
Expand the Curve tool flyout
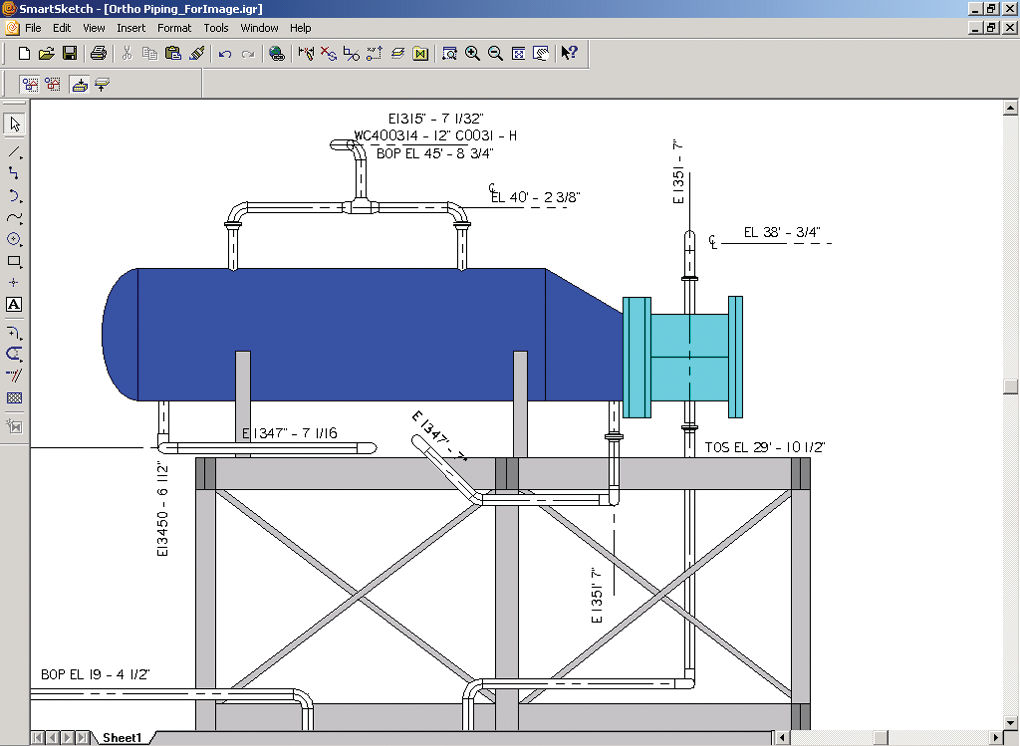pyautogui.click(x=21, y=223)
